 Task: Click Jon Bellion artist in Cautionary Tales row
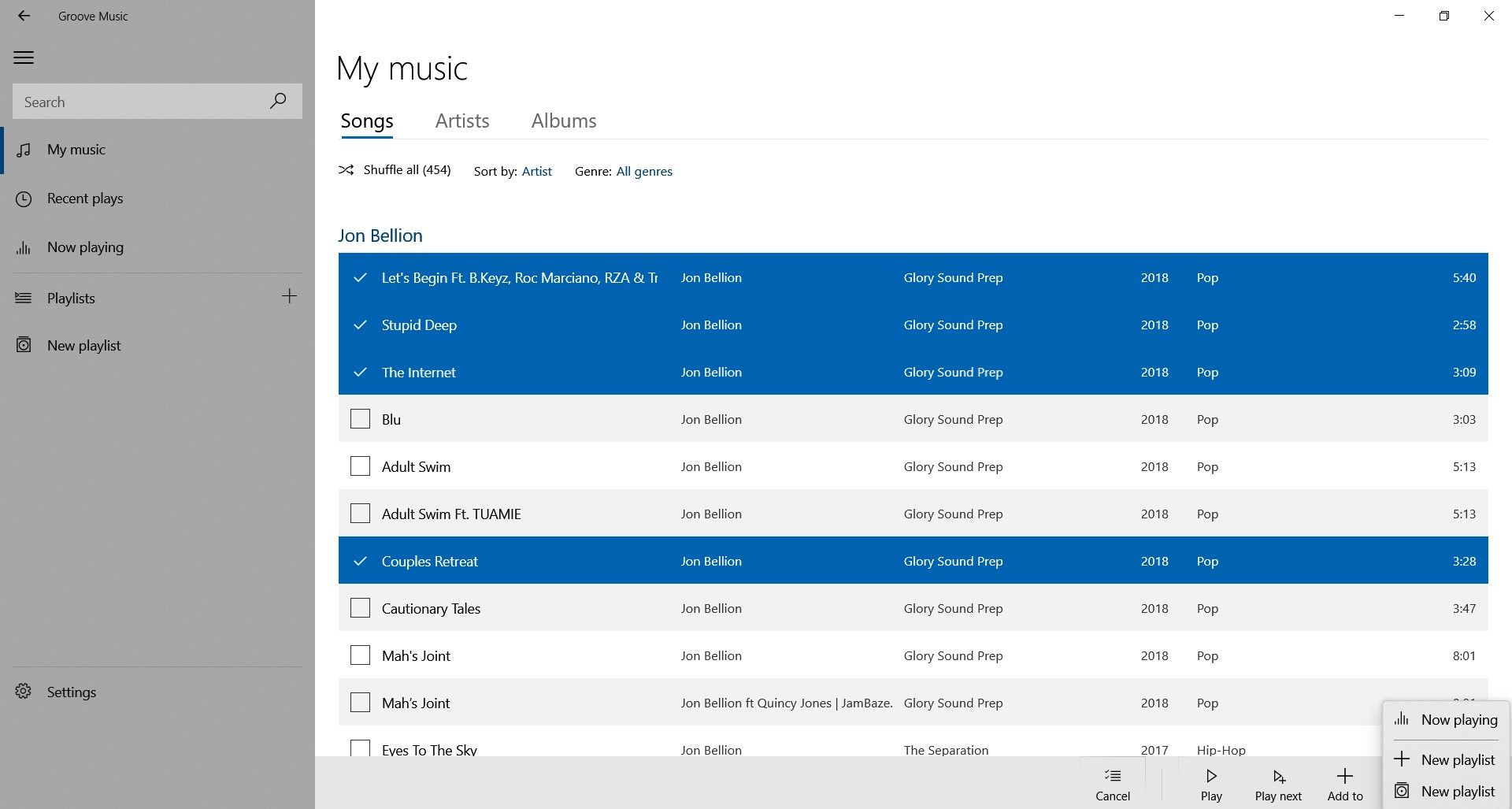pos(711,609)
